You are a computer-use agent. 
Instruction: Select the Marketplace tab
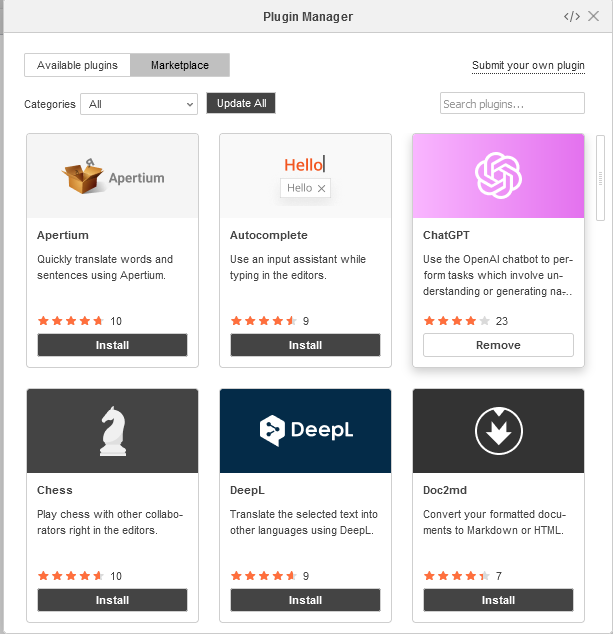point(180,65)
